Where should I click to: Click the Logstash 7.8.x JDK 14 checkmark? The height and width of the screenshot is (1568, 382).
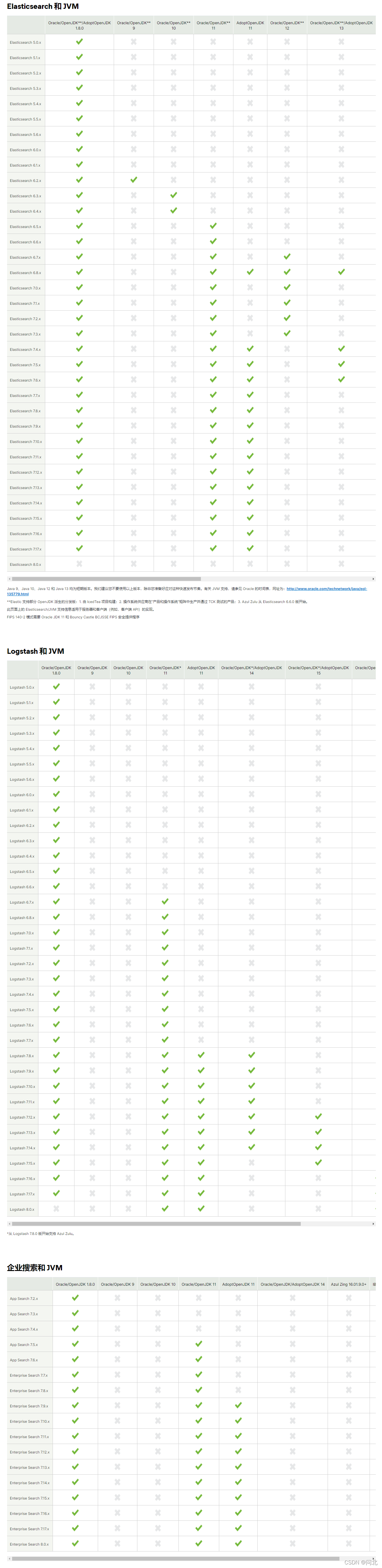coord(252,1055)
